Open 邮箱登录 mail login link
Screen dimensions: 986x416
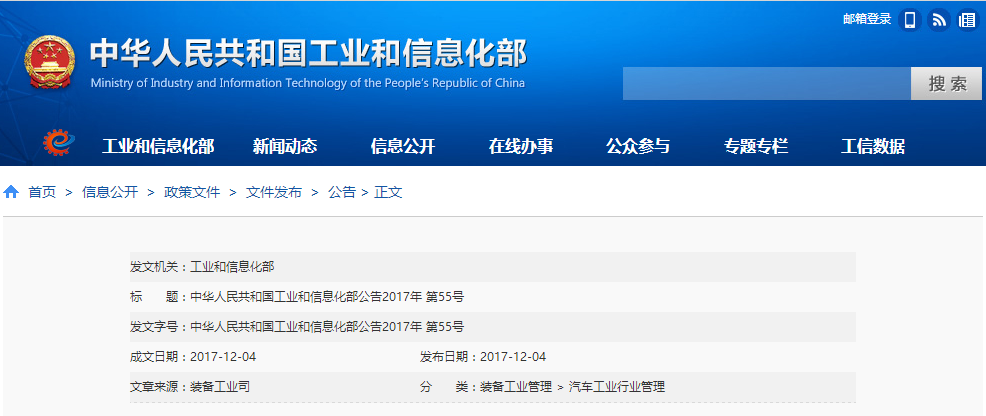pos(866,19)
